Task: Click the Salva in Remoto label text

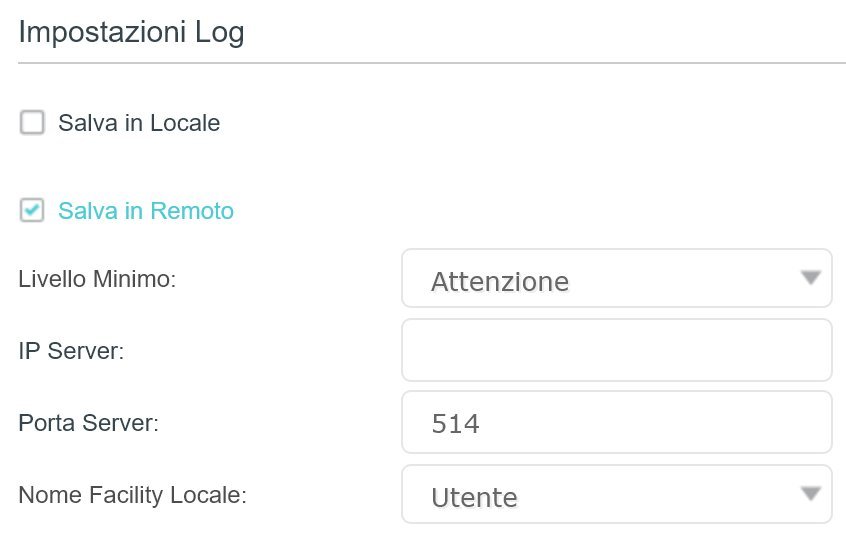Action: point(146,211)
